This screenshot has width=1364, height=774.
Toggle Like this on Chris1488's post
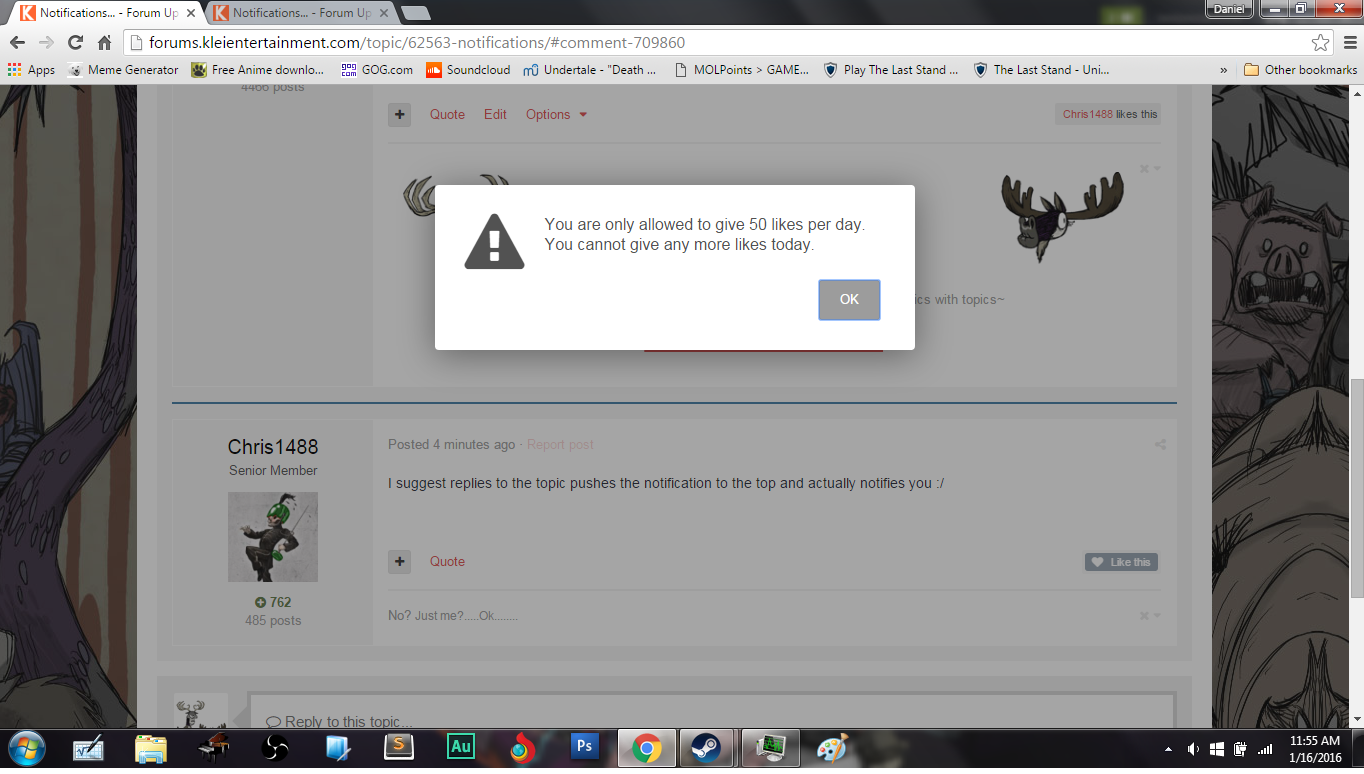pos(1121,562)
